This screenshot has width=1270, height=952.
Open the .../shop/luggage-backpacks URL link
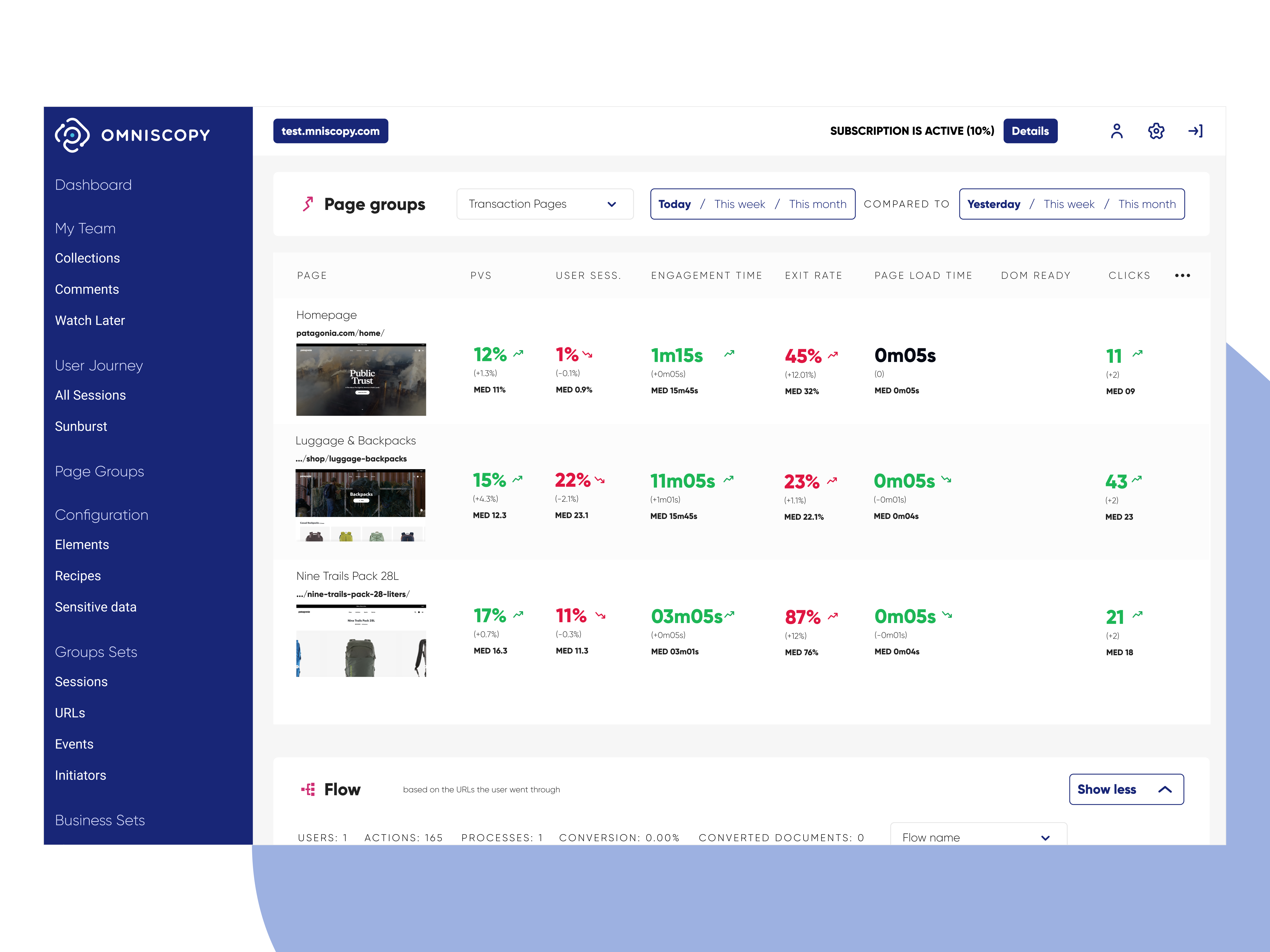coord(351,459)
